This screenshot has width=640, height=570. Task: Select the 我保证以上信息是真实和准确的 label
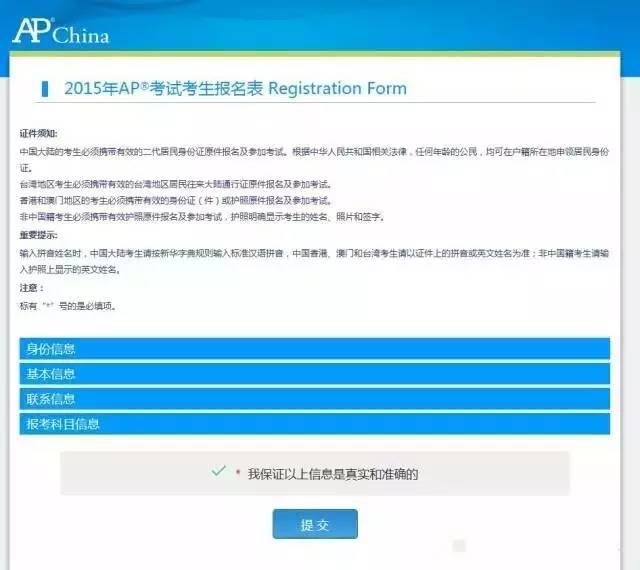pyautogui.click(x=332, y=474)
